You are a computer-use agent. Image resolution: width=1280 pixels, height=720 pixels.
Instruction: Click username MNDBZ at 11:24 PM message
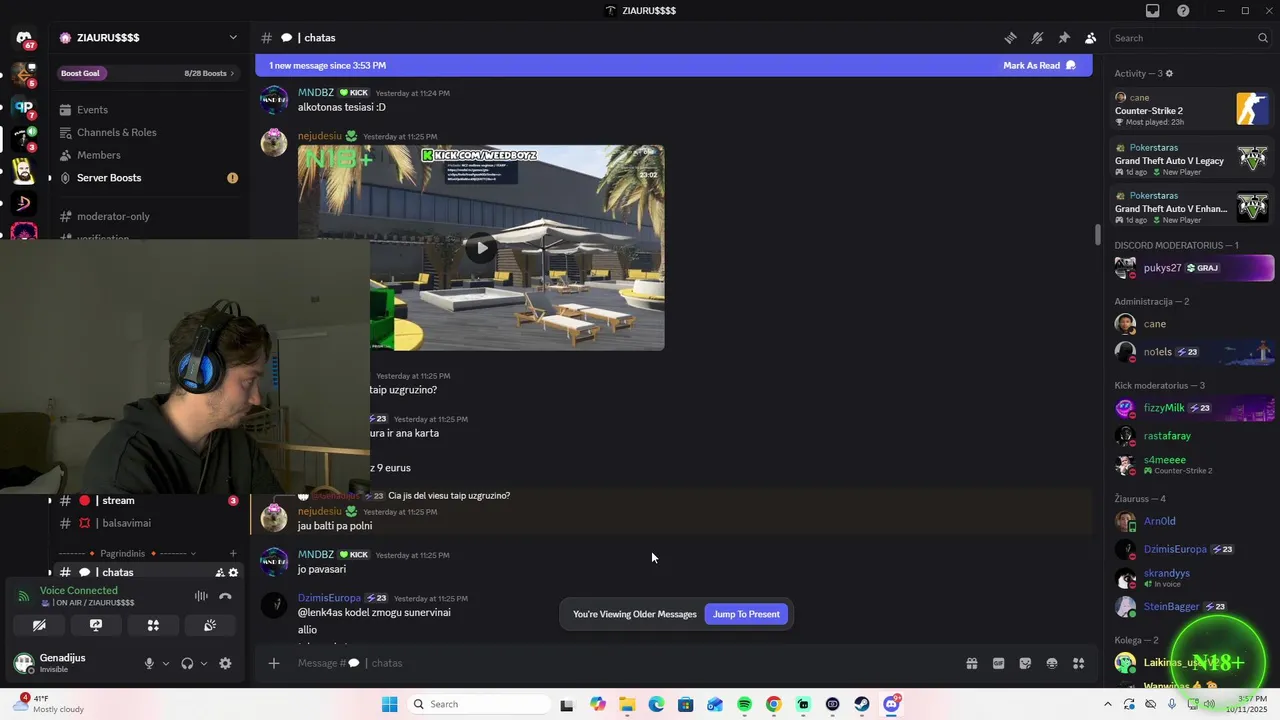316,93
